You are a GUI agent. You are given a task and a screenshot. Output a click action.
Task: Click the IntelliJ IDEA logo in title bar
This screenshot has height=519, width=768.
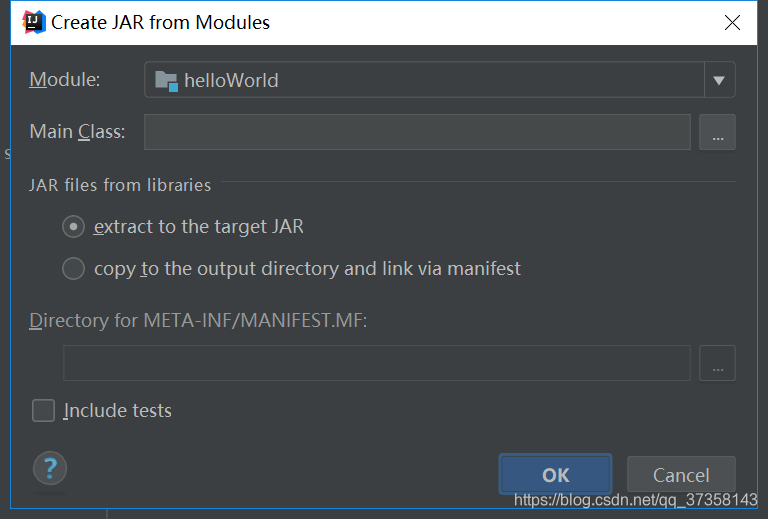click(34, 22)
